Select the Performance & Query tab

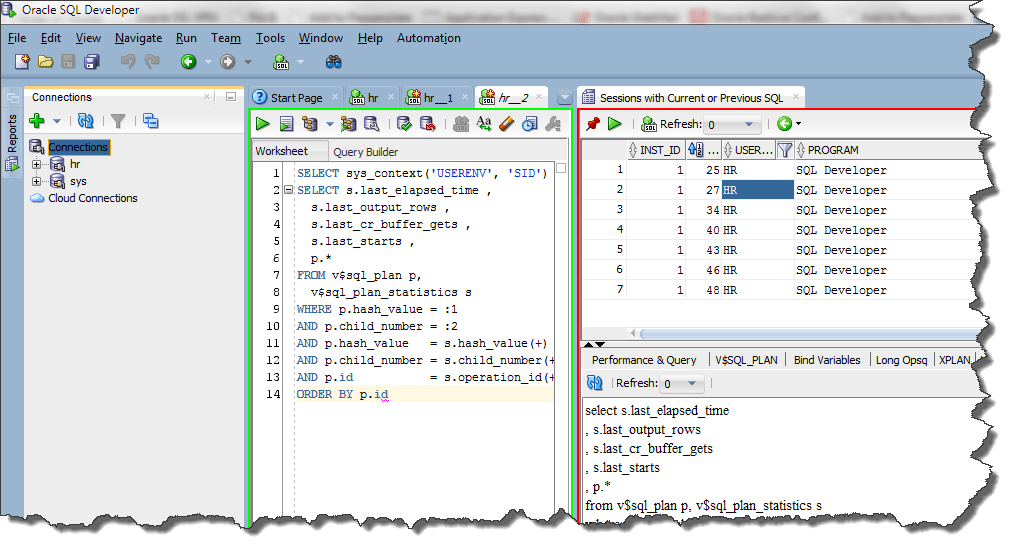(644, 360)
